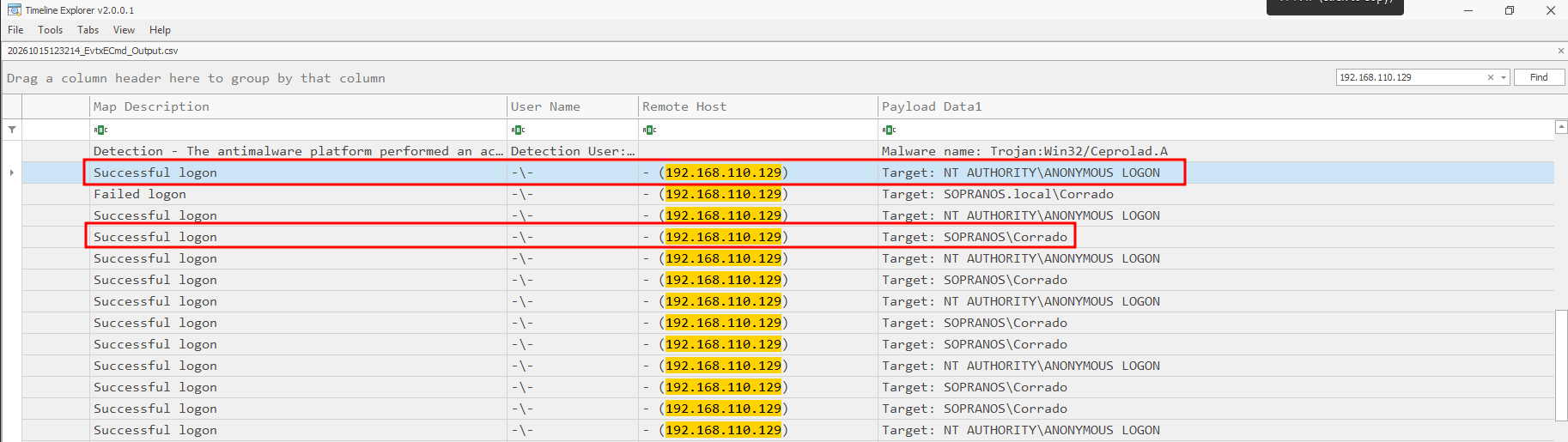Open the Remote Host filter condition icon
The height and width of the screenshot is (442, 1568).
coord(649,130)
